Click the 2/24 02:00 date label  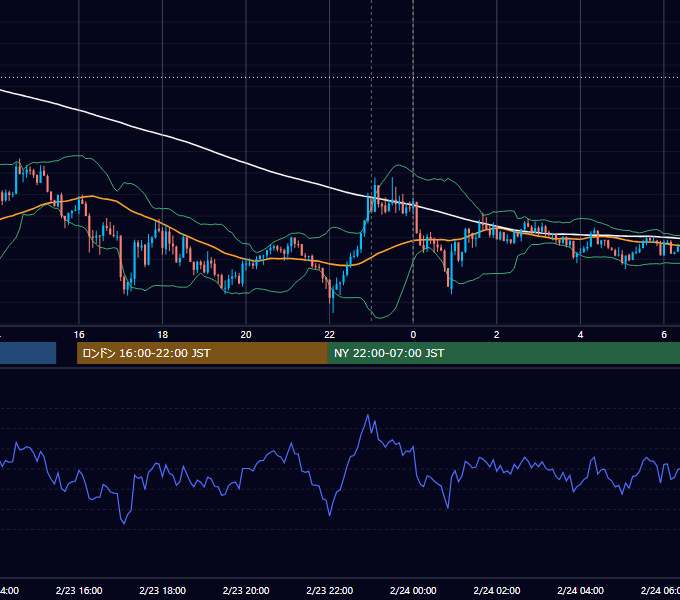[x=497, y=590]
